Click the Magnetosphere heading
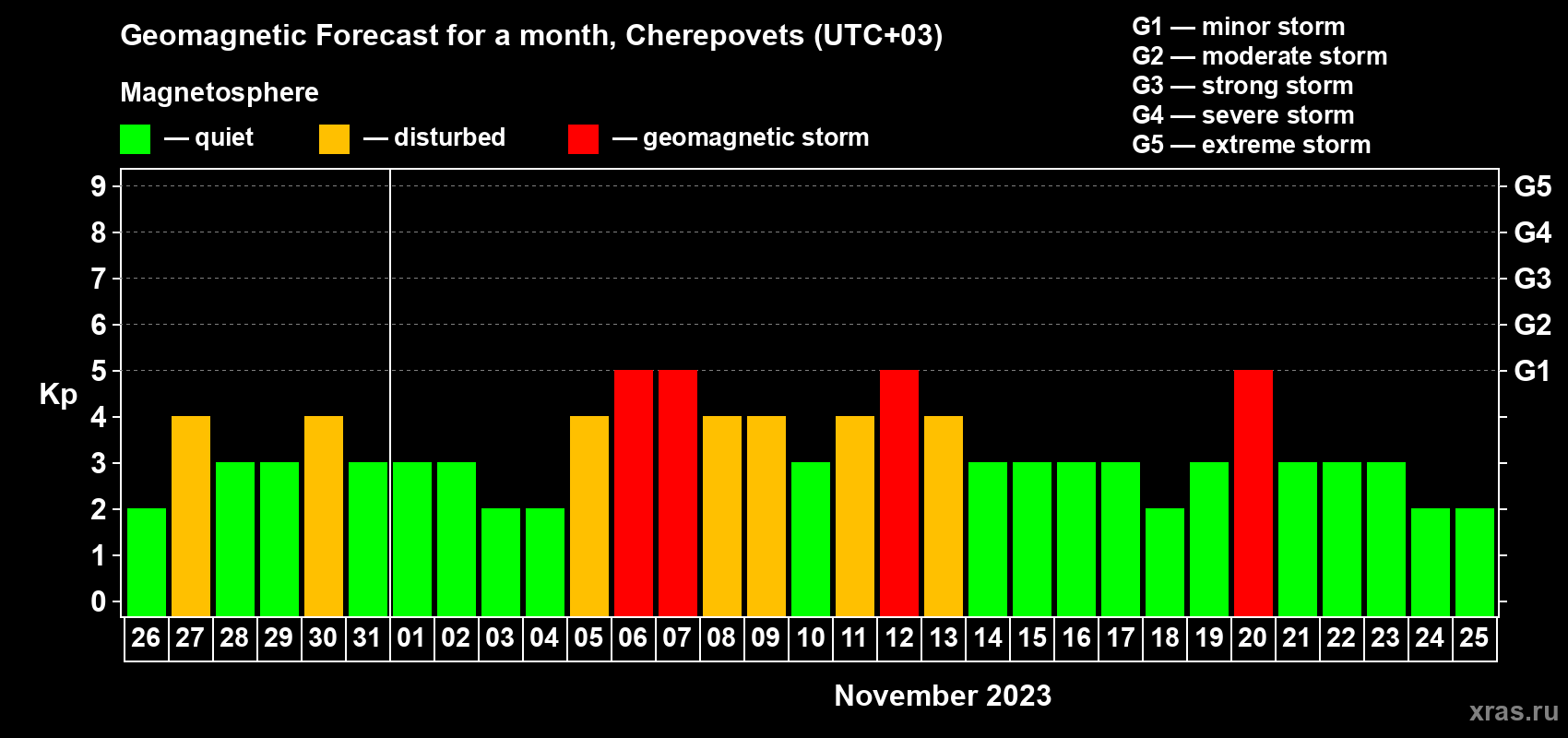This screenshot has height=738, width=1568. click(220, 92)
